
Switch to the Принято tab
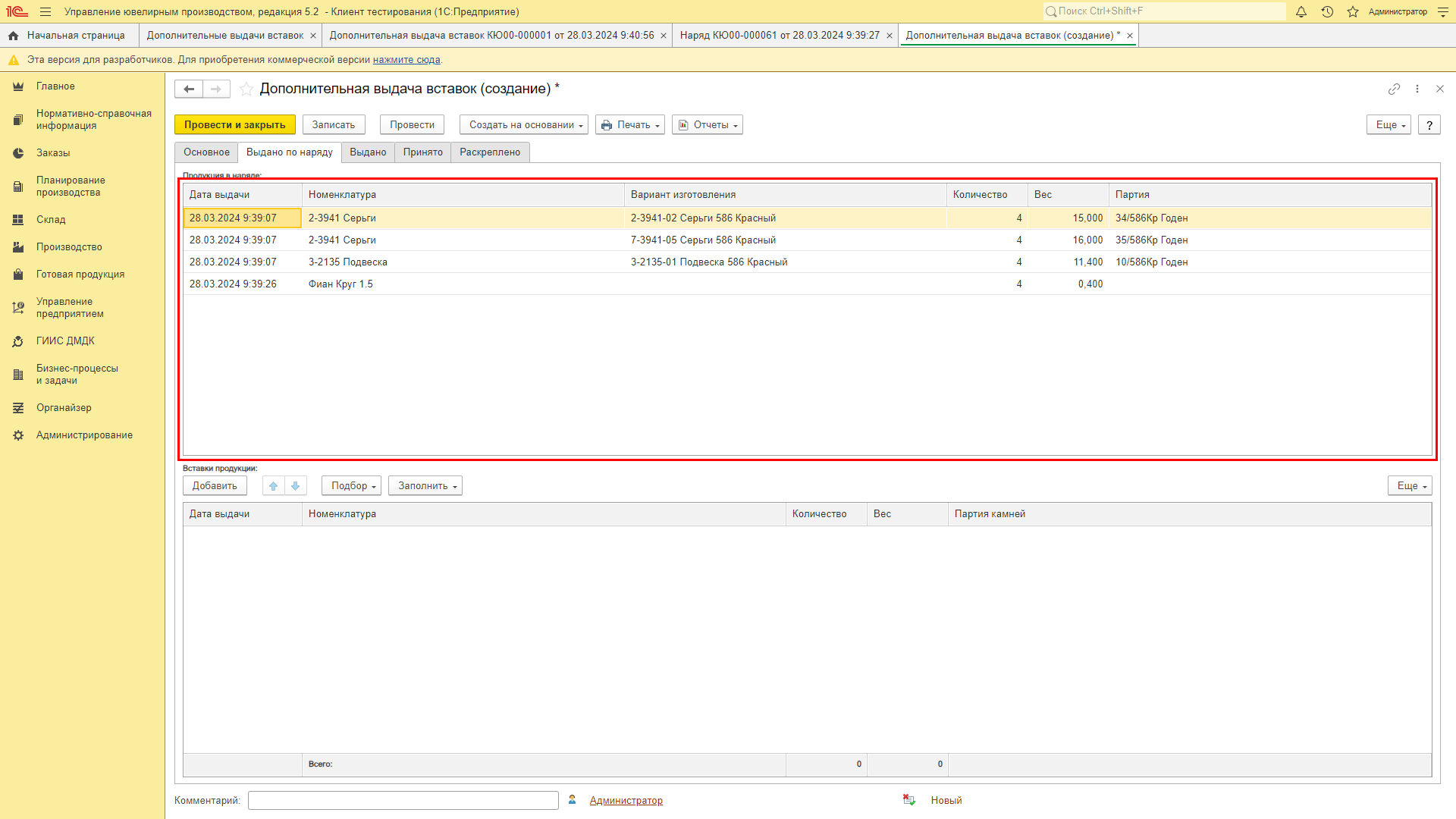[x=423, y=152]
